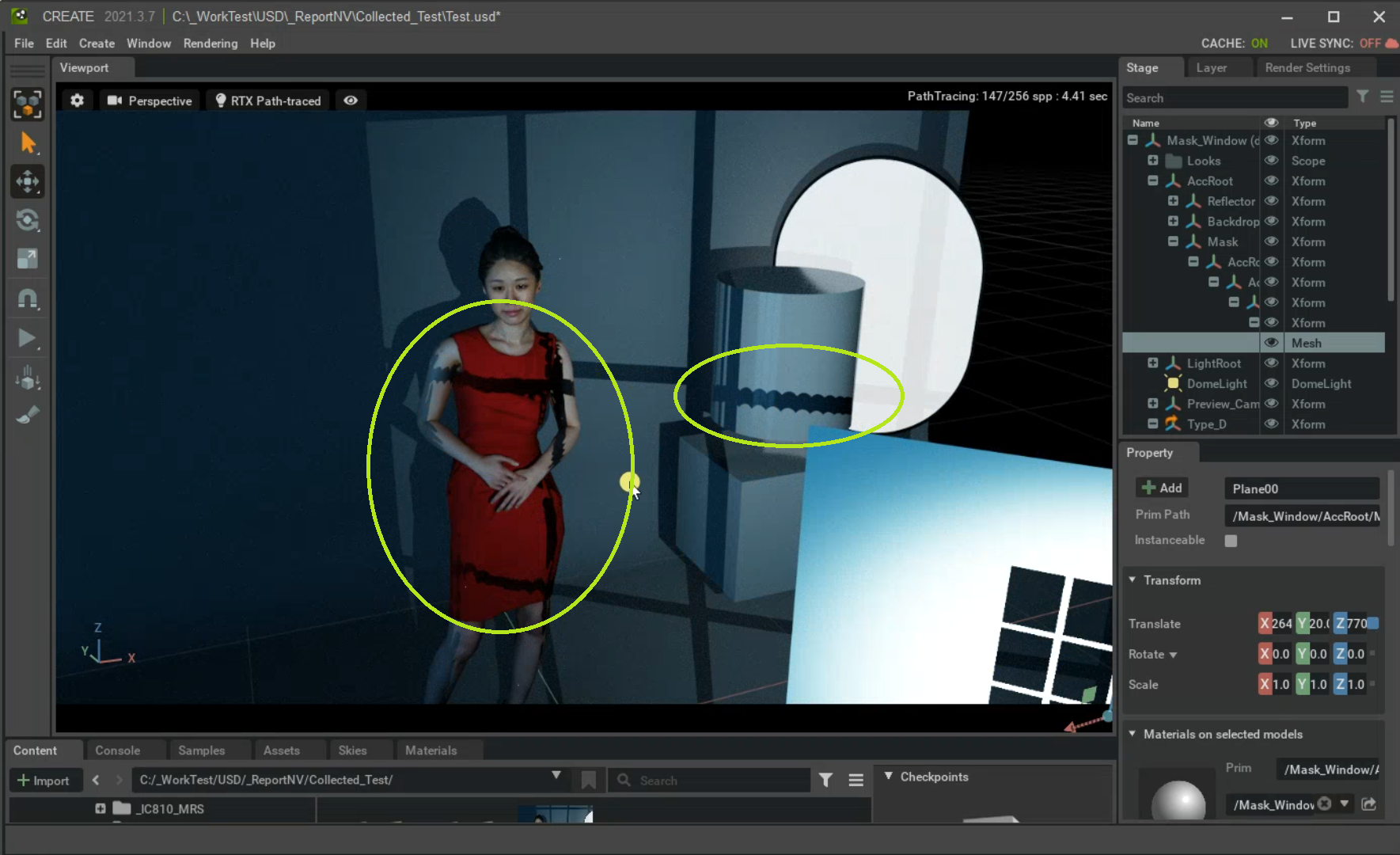Click the bookmark icon in the Content browser
This screenshot has width=1400, height=855.
[588, 781]
